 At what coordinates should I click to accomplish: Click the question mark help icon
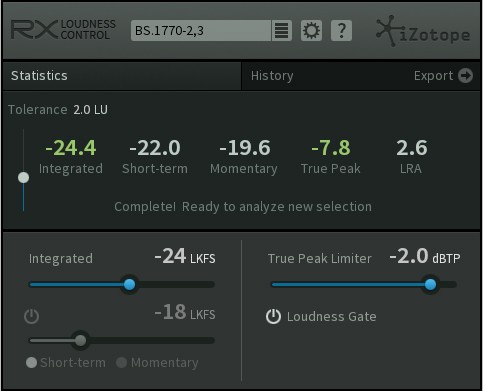341,31
